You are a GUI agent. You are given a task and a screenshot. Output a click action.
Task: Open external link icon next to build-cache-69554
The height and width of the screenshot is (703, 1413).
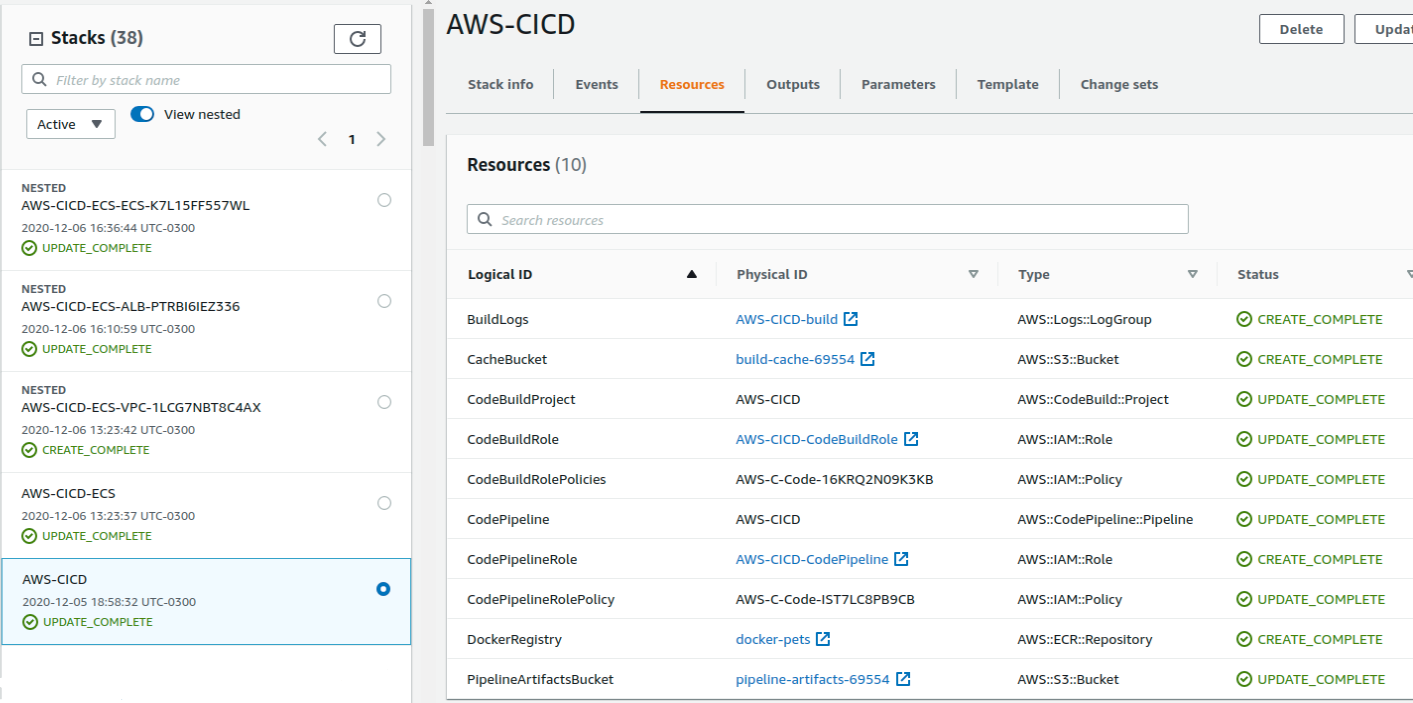[x=868, y=359]
